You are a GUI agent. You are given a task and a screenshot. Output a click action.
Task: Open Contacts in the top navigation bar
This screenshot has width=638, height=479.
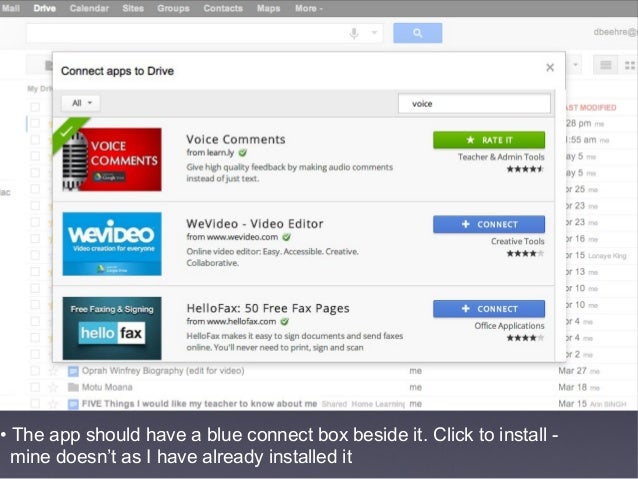point(223,8)
